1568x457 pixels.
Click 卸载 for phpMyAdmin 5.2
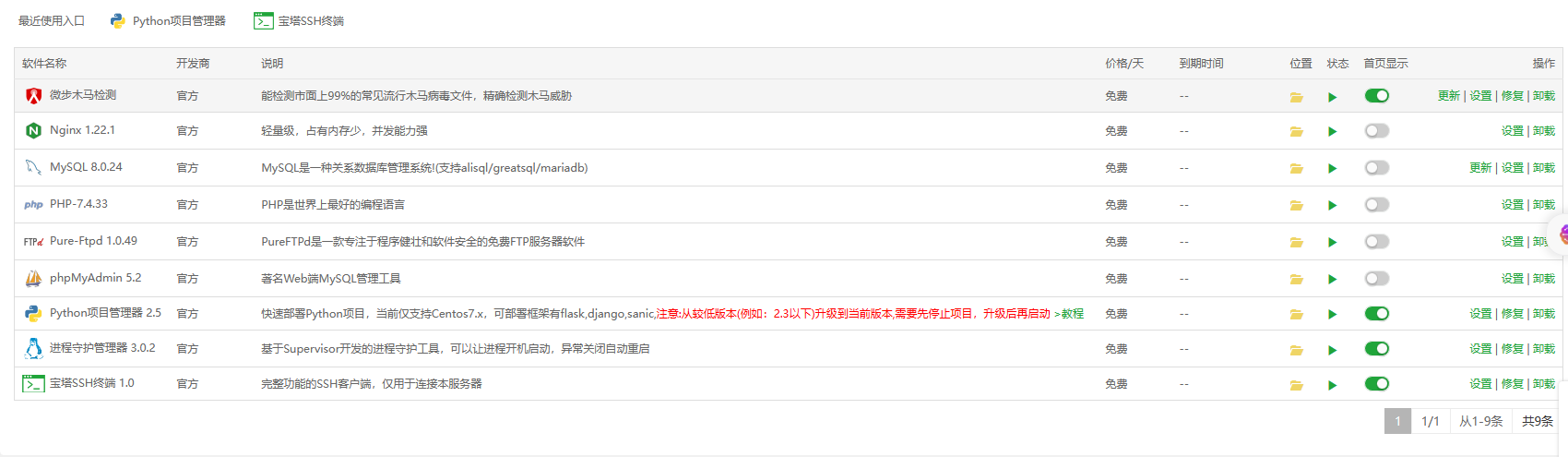point(1544,279)
